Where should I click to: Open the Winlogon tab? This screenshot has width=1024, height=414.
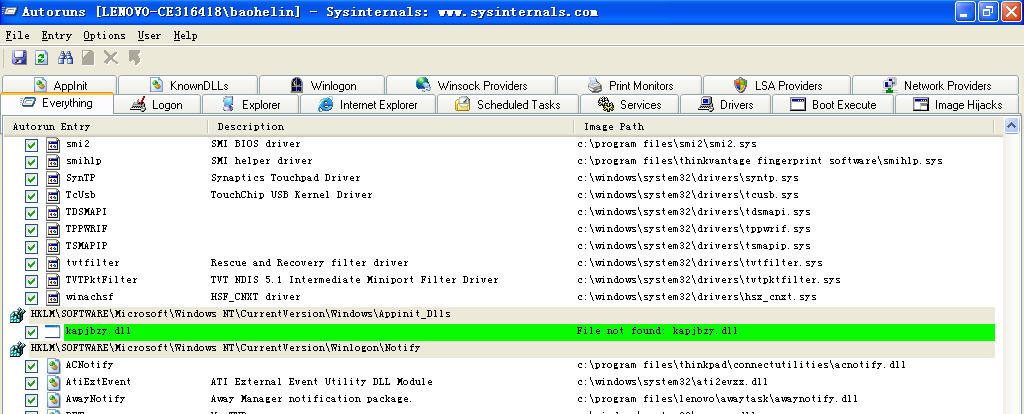click(323, 86)
